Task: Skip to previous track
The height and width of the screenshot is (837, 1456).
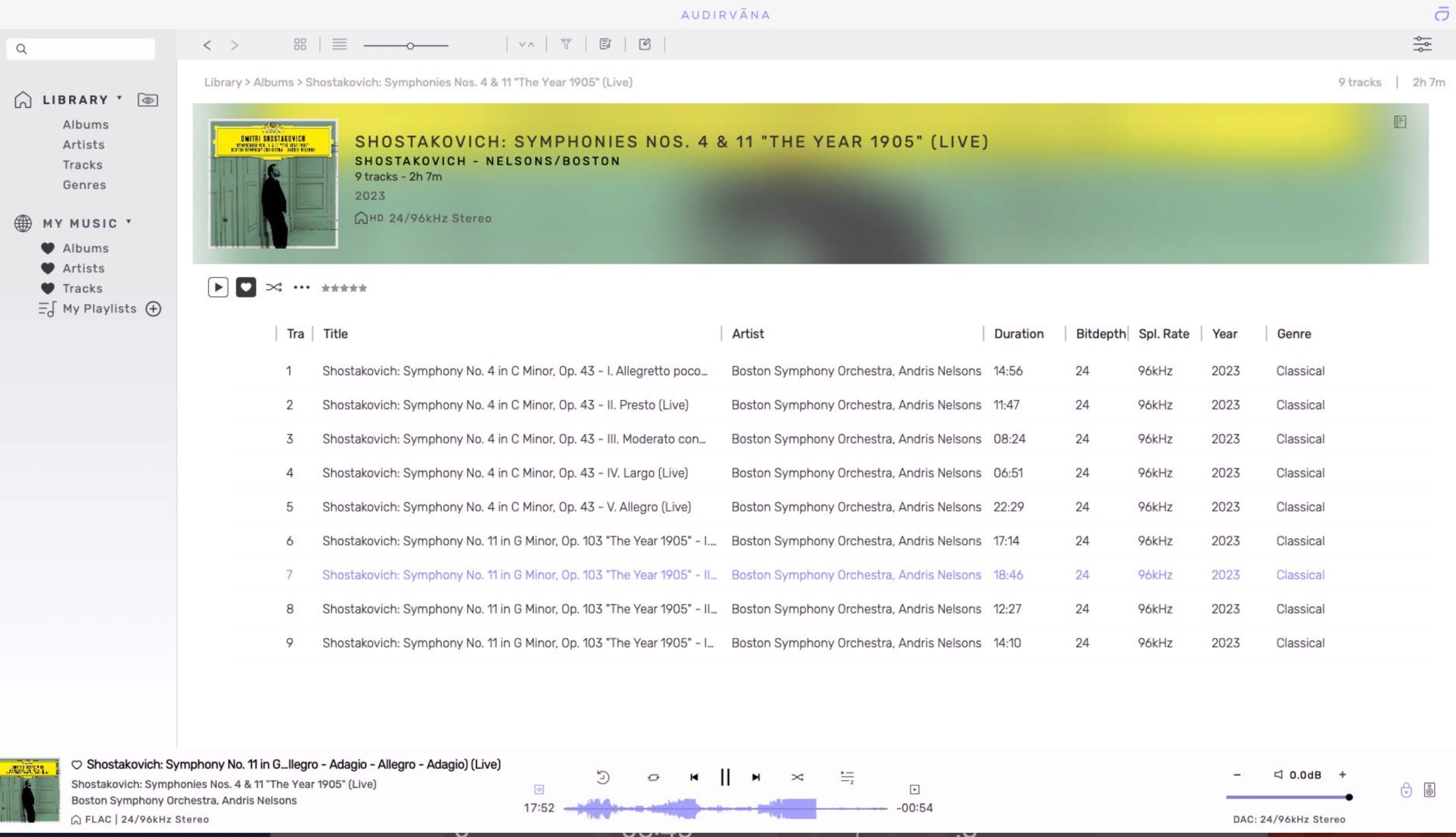Action: pyautogui.click(x=694, y=777)
